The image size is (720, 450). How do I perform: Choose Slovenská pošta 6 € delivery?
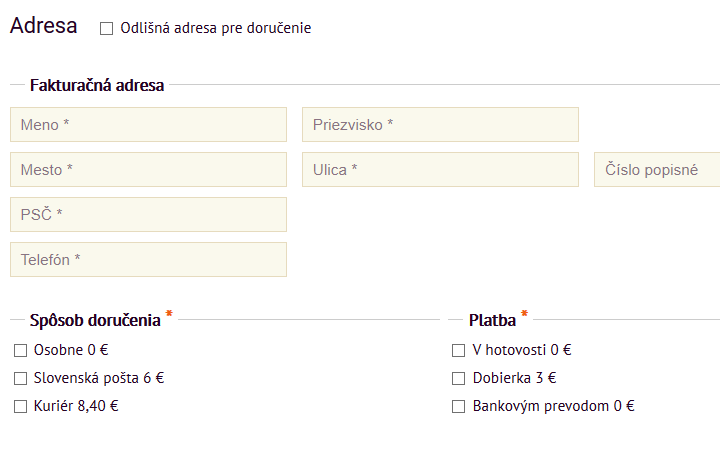coord(20,379)
